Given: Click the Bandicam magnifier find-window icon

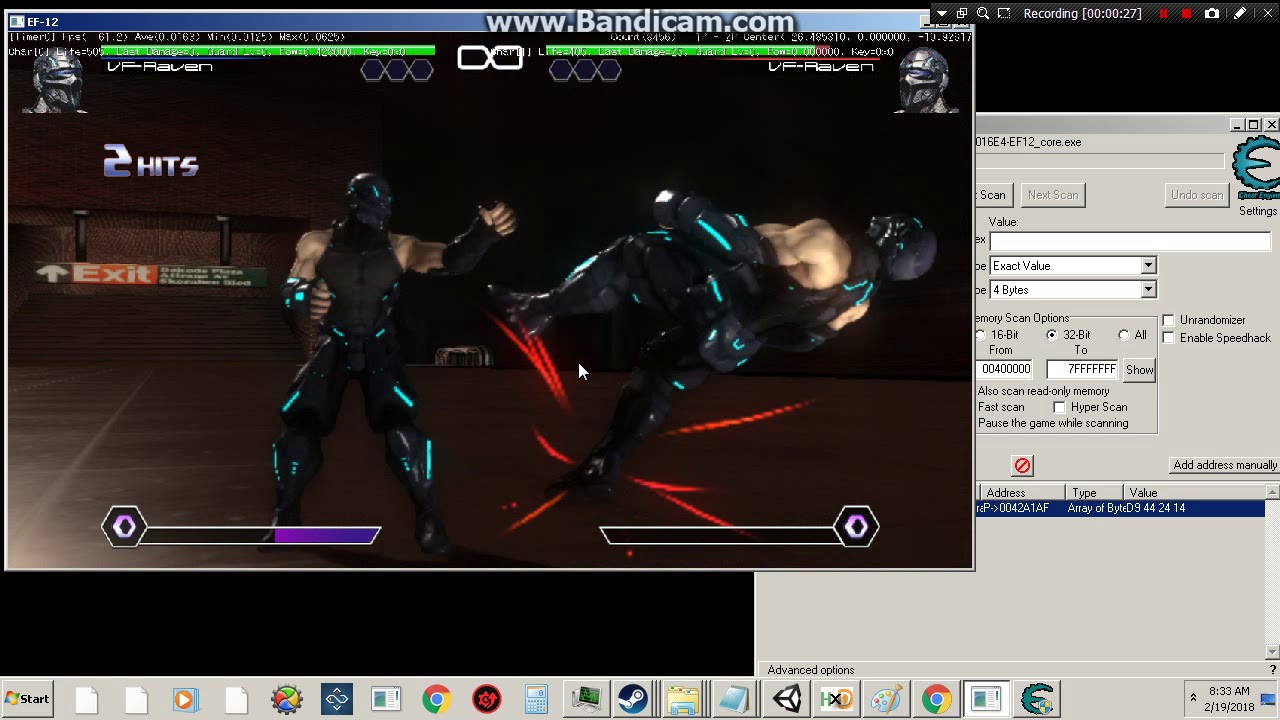Looking at the screenshot, I should tap(983, 14).
